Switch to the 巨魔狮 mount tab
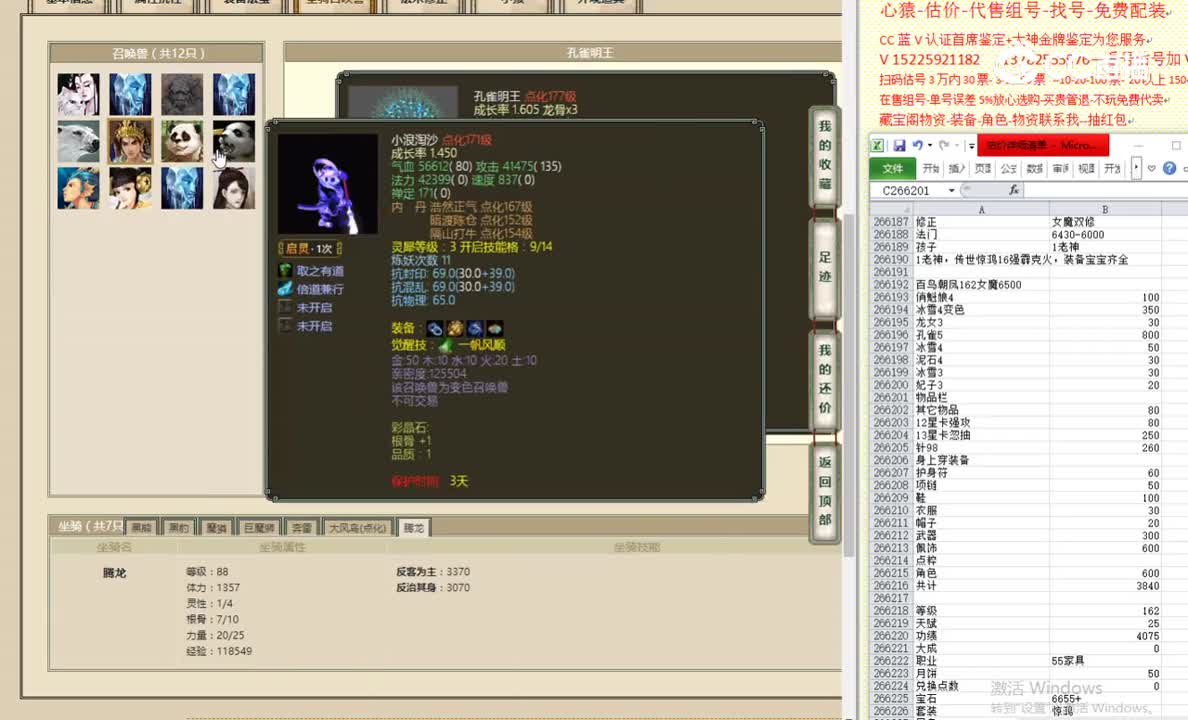The height and width of the screenshot is (720, 1188). (259, 527)
